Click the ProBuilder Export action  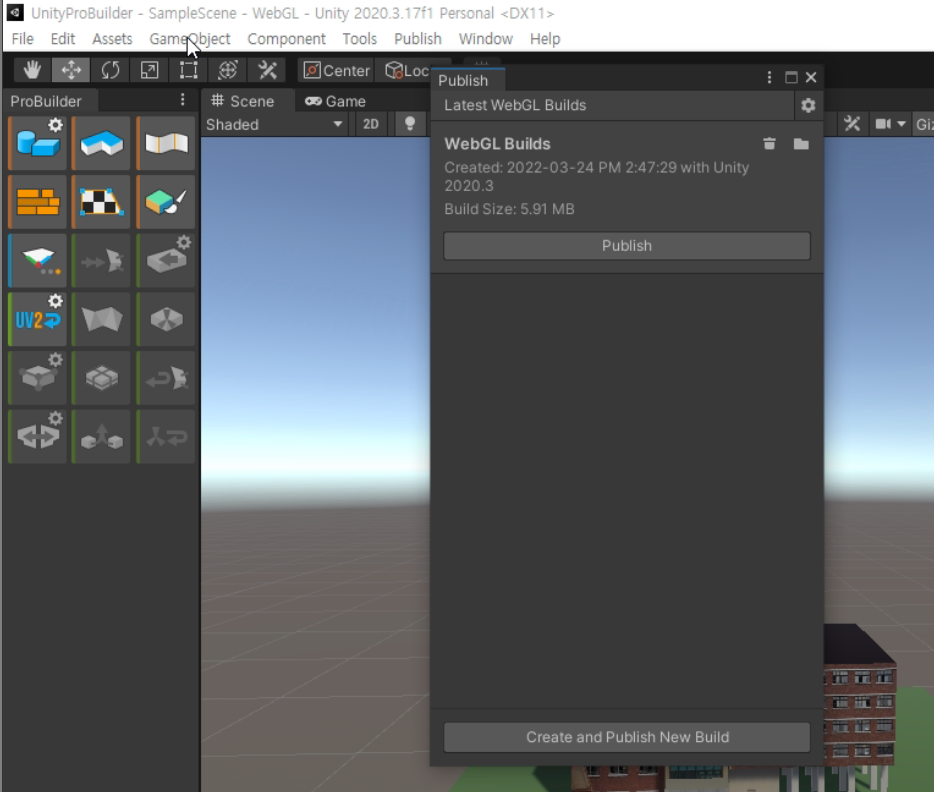(166, 261)
